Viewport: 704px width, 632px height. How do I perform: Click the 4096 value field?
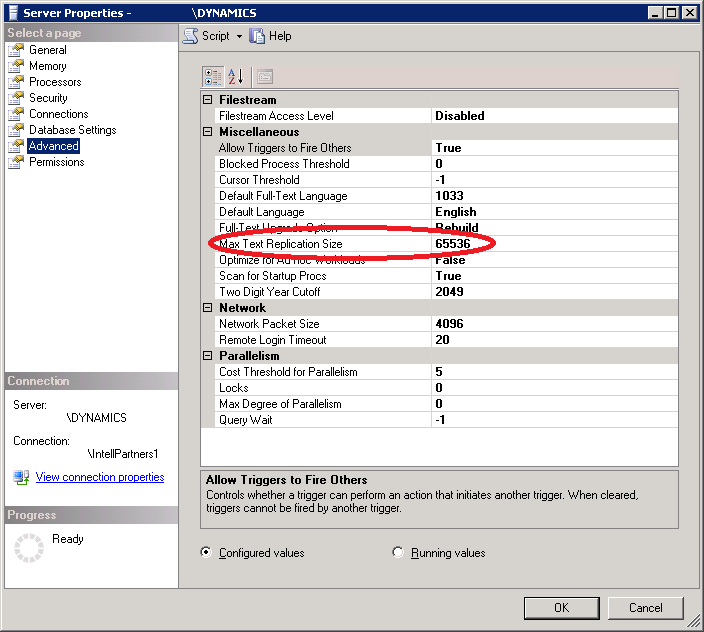click(554, 324)
